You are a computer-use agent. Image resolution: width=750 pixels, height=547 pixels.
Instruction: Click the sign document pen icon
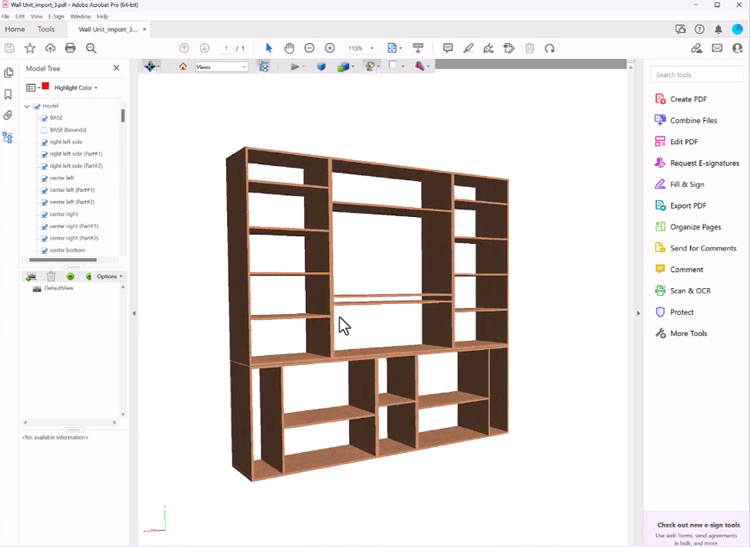[x=488, y=48]
